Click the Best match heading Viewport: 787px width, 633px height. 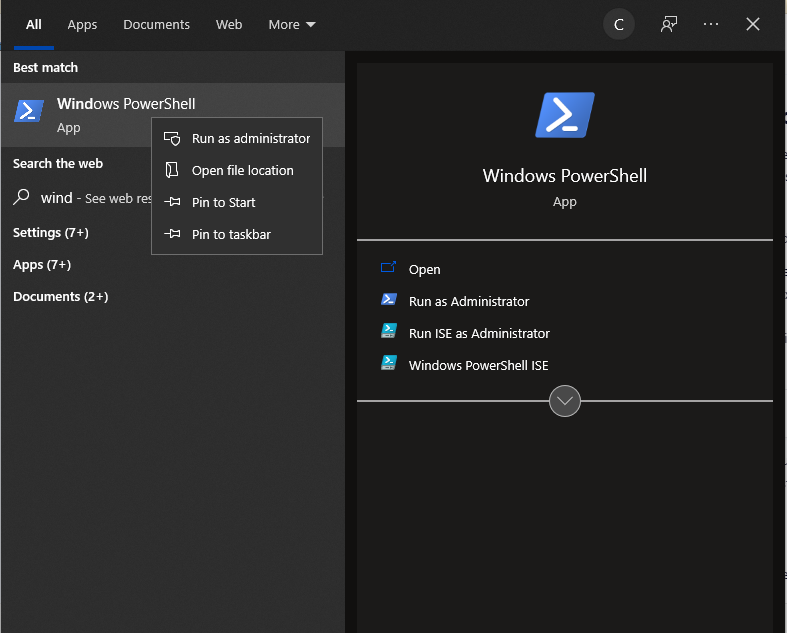(x=45, y=67)
